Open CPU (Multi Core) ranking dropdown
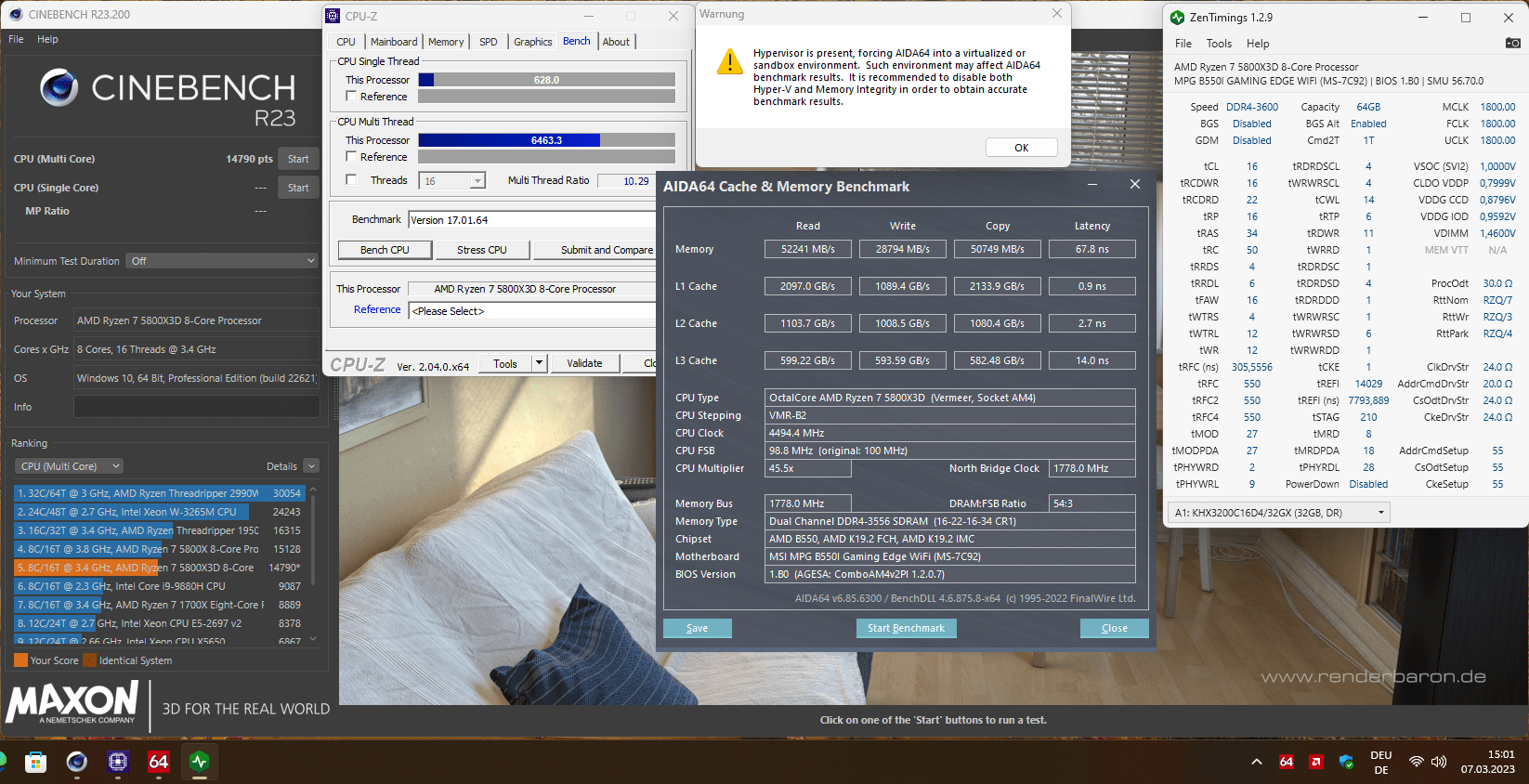Screen dimensions: 1529x784 pyautogui.click(x=69, y=466)
